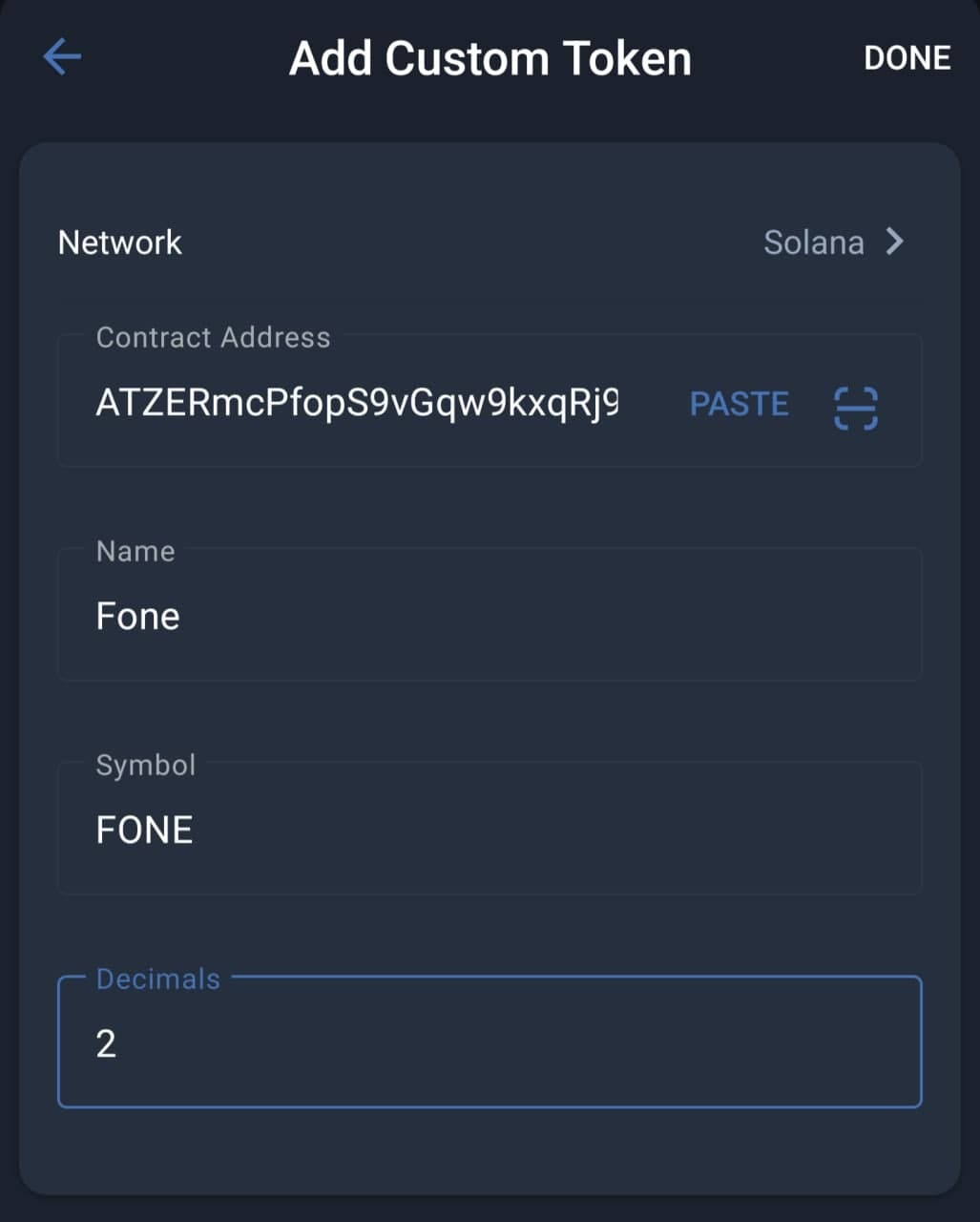Tap the blue left-arrow navigation icon
Screen dimensions: 980x1222
coord(61,56)
